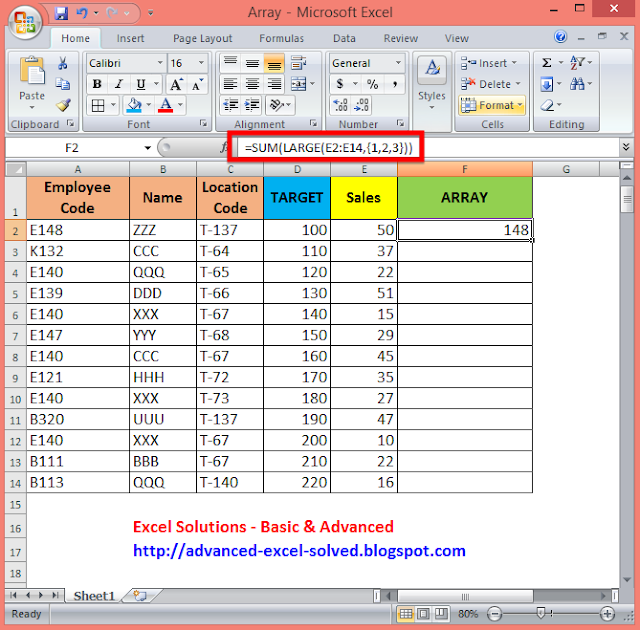640x630 pixels.
Task: Open Excel Help question mark
Action: coord(560,37)
